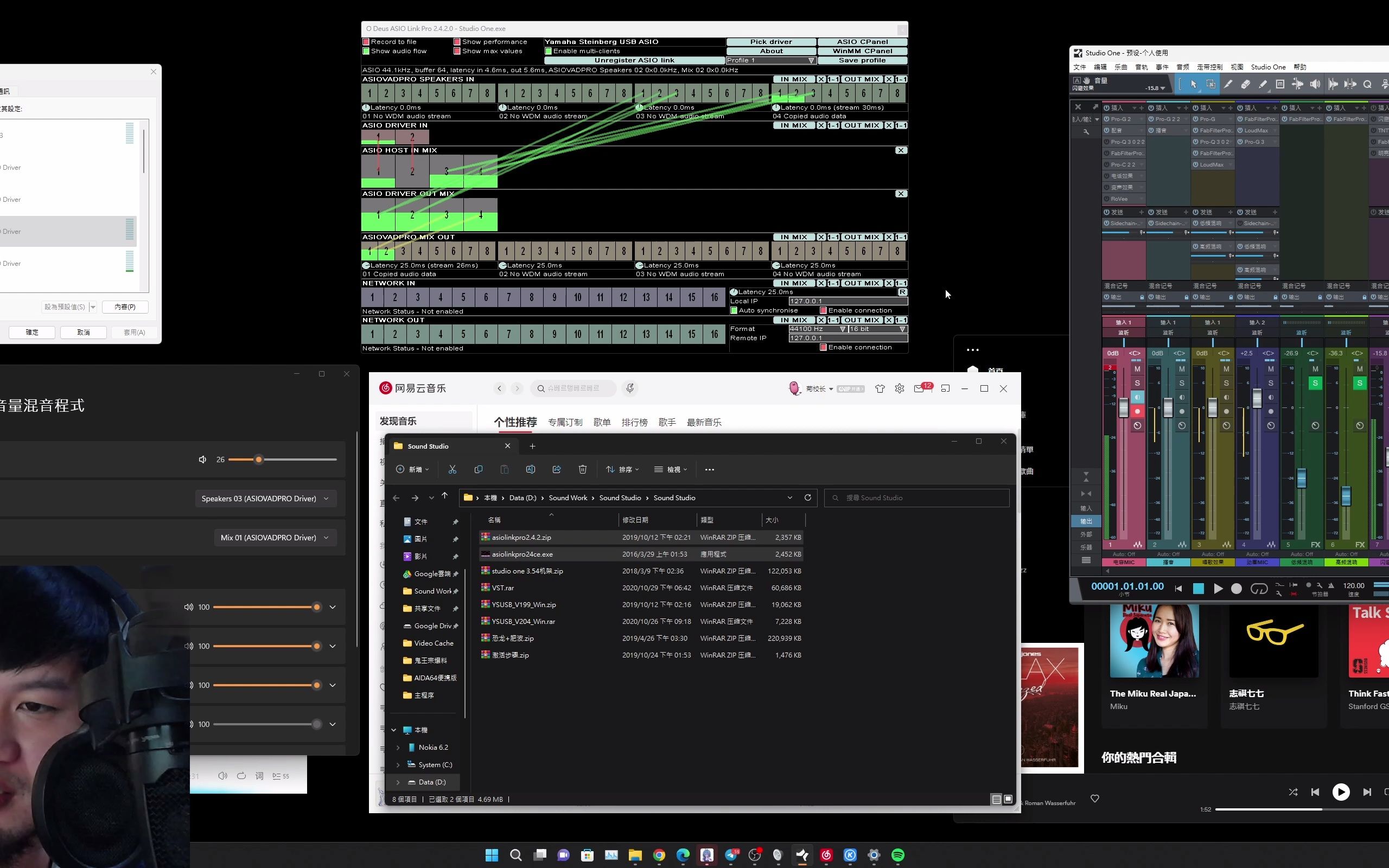Click Save profile button
Viewport: 1389px width, 868px height.
click(862, 60)
